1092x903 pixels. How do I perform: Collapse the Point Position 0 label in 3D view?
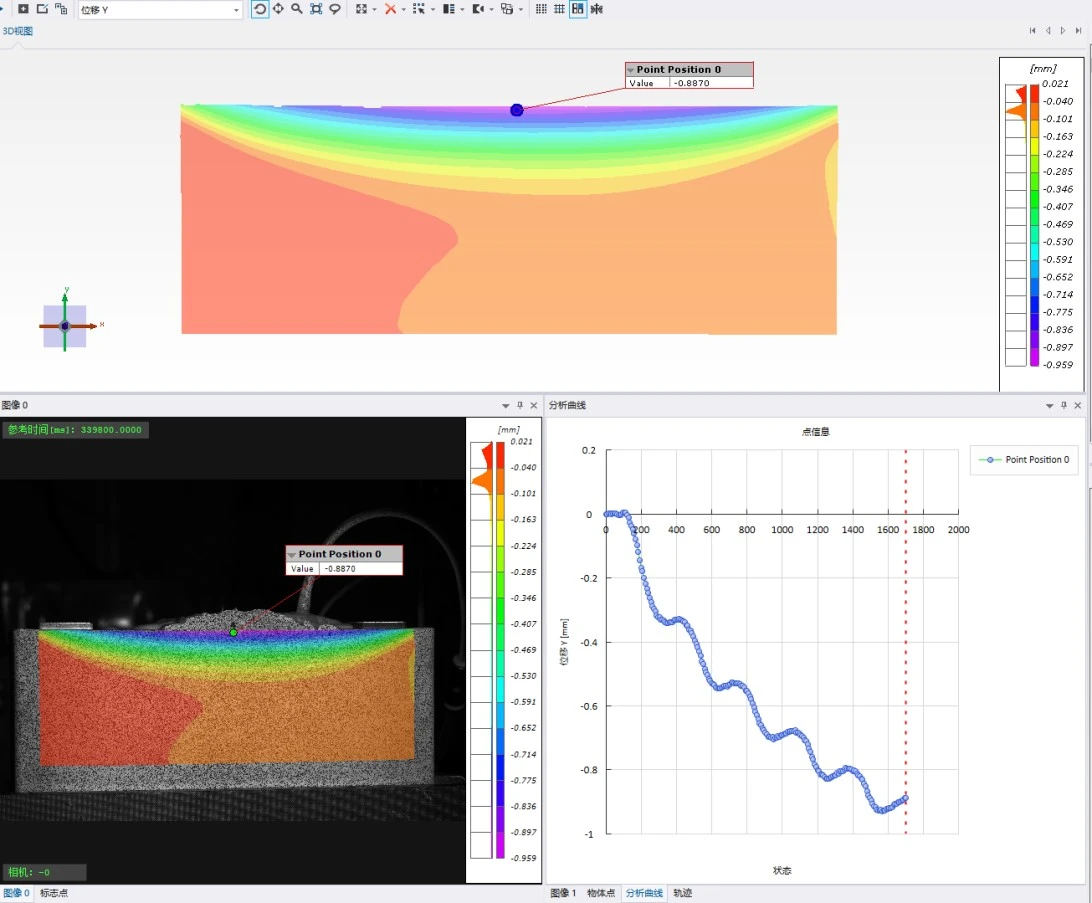631,70
